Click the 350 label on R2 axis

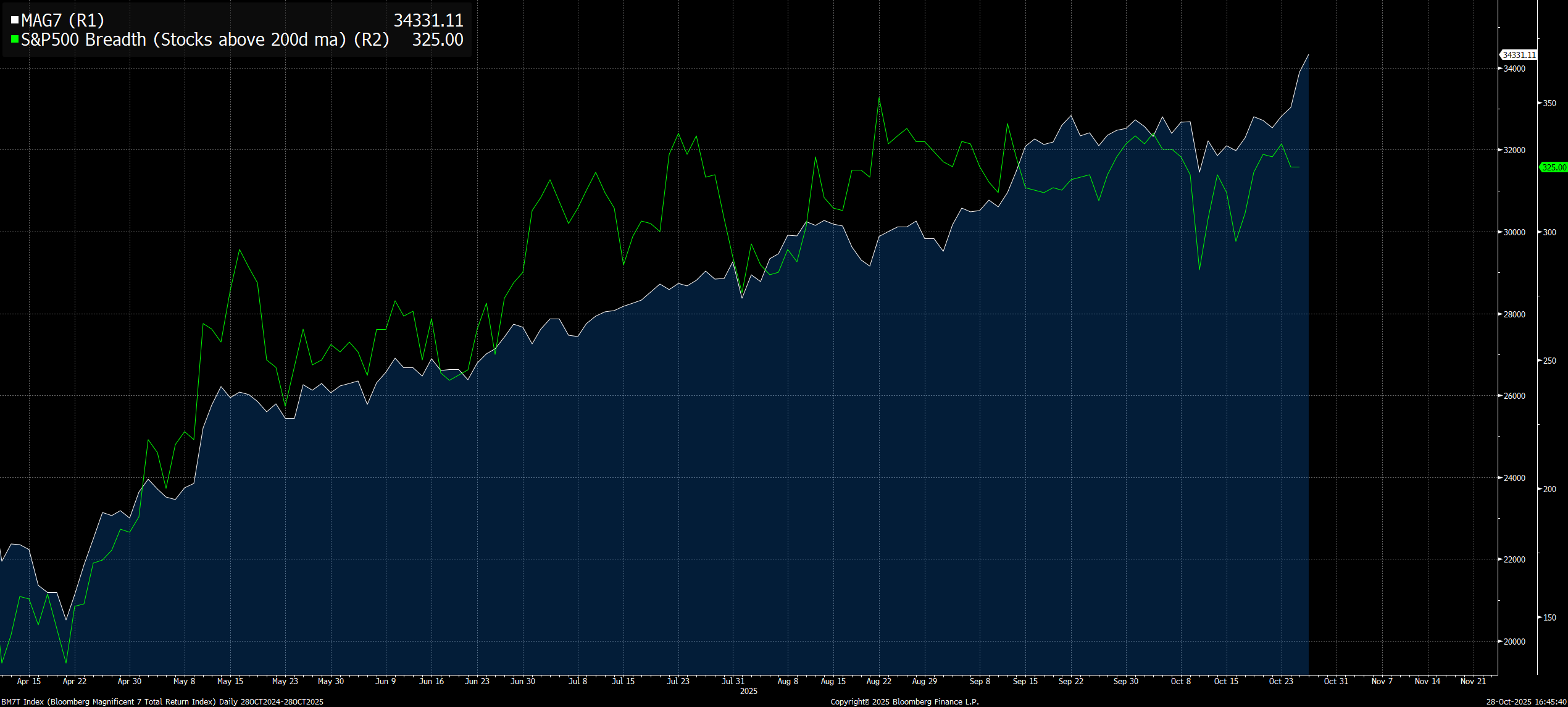pos(1549,103)
